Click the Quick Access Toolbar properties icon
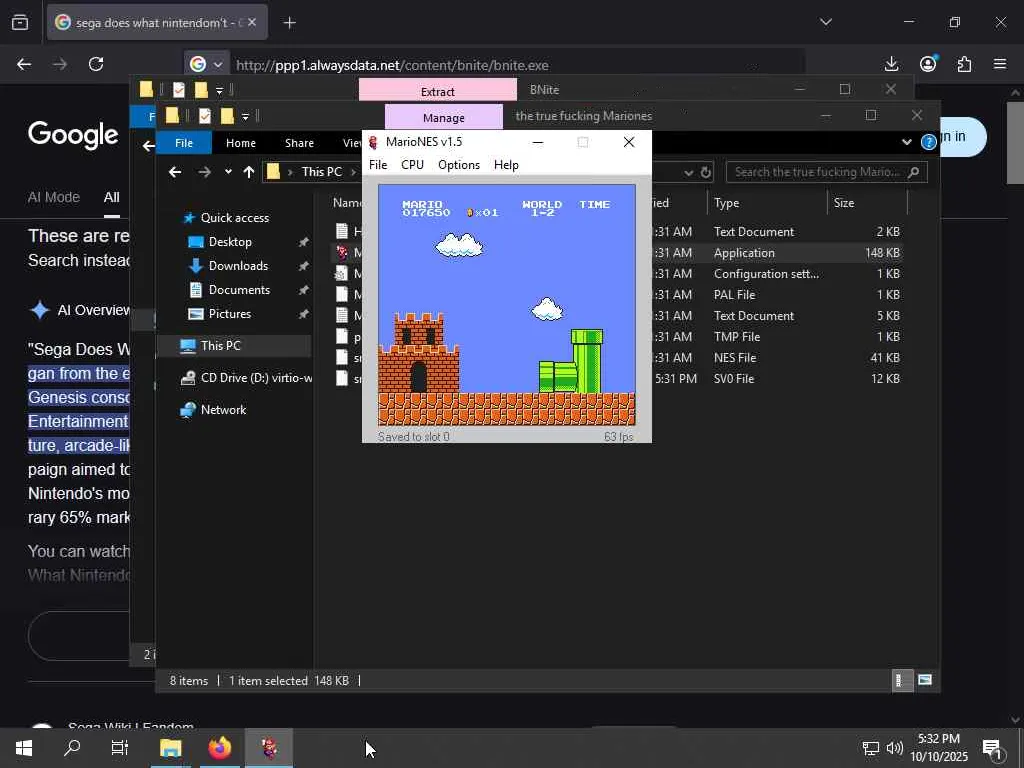 [205, 116]
